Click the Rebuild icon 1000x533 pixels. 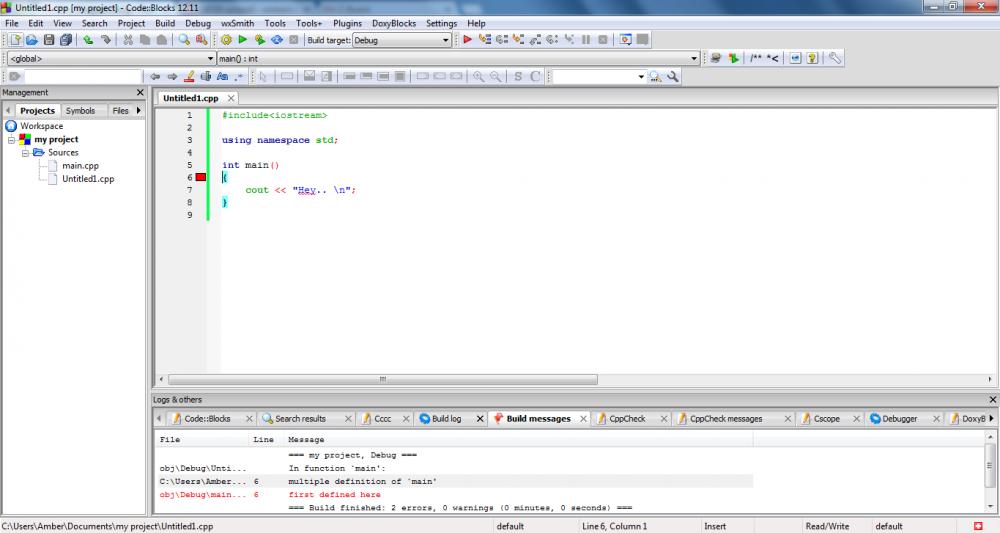[x=277, y=40]
